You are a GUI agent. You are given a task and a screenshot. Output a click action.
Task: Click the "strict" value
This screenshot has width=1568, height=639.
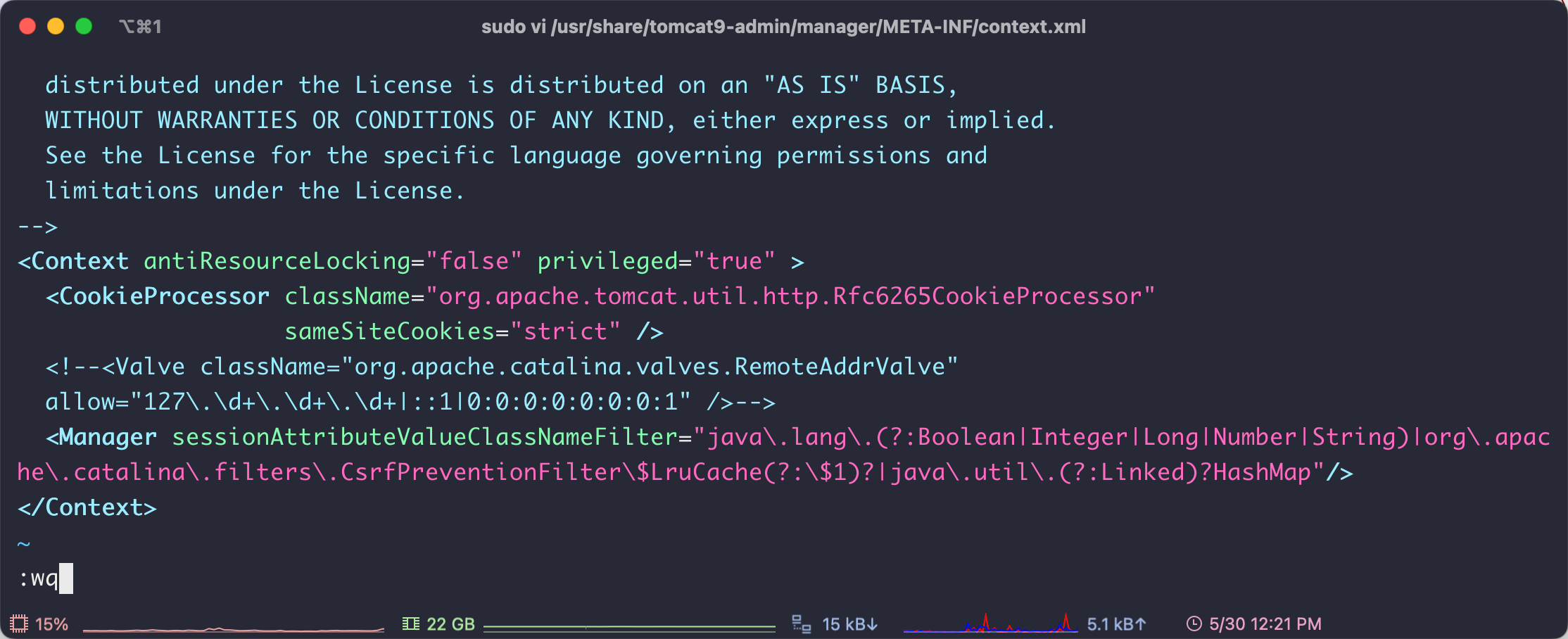[565, 331]
